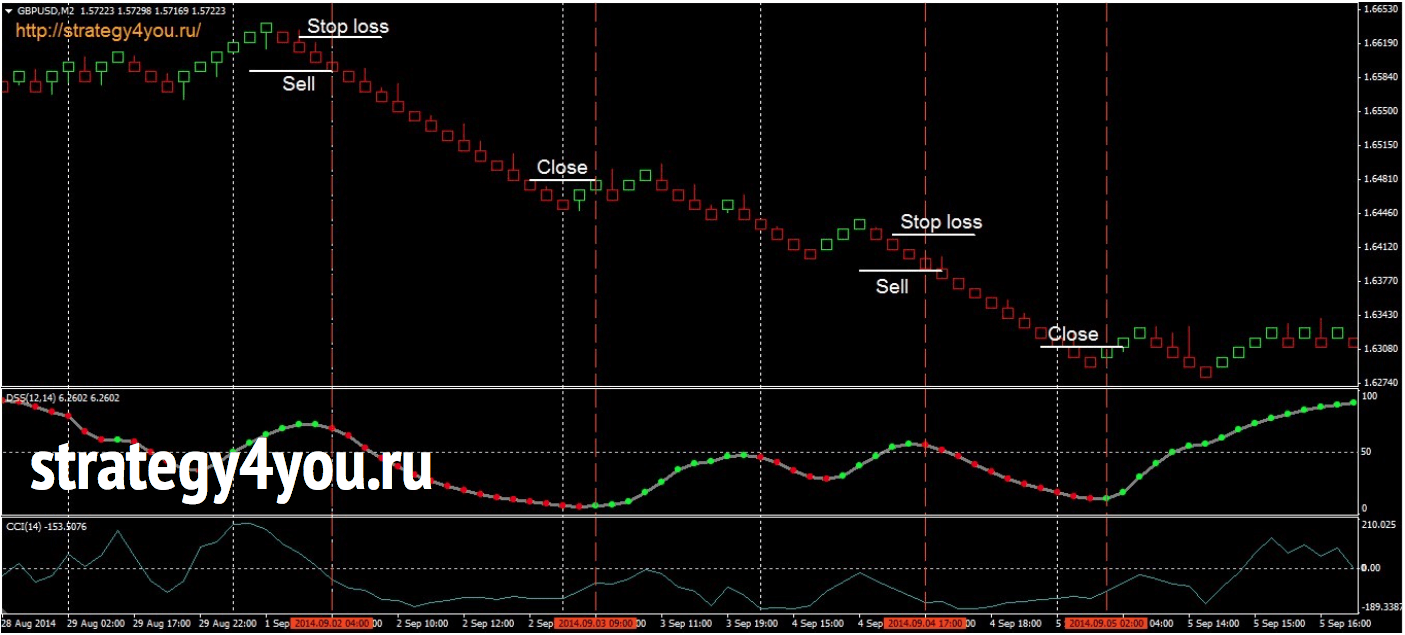
Task: Click the 2014.09.03 09:00 time marker
Action: click(596, 623)
